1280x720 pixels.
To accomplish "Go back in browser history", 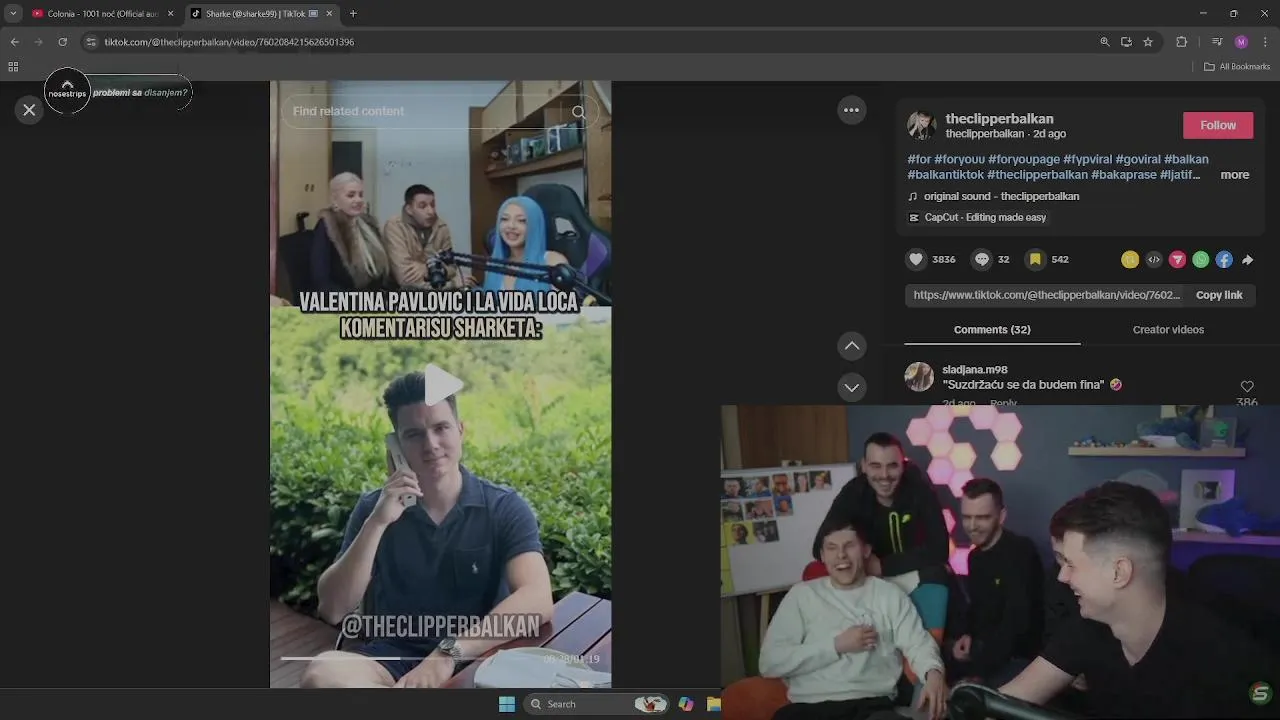I will tap(14, 42).
